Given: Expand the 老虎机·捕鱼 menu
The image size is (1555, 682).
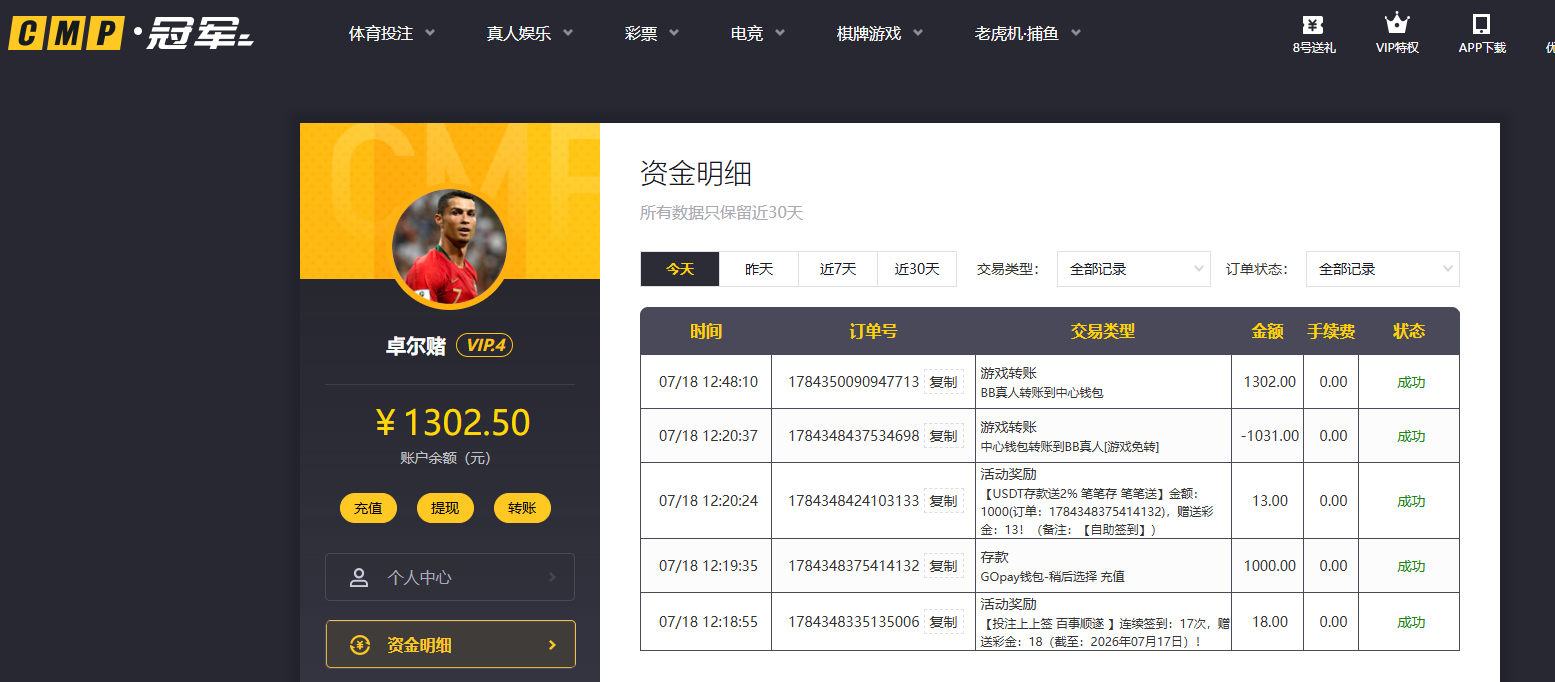Looking at the screenshot, I should [x=1028, y=33].
